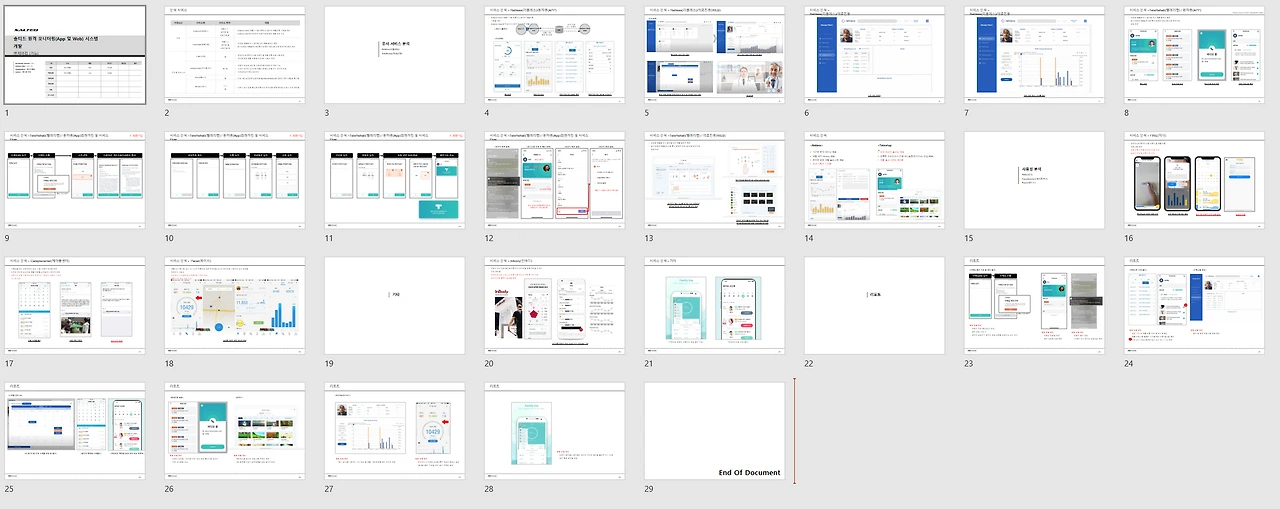The width and height of the screenshot is (1280, 509).
Task: Select slide 4 app flow diagram thumbnail
Action: tap(554, 55)
